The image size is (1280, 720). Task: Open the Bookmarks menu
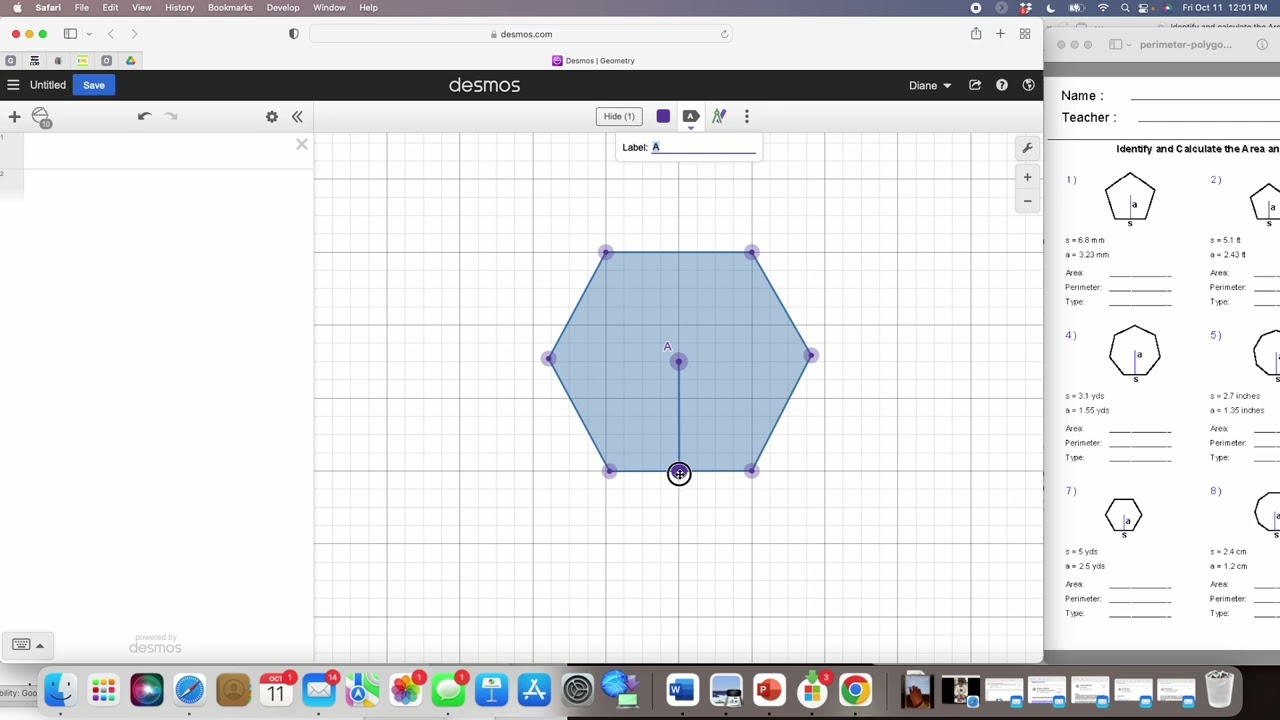(x=230, y=8)
